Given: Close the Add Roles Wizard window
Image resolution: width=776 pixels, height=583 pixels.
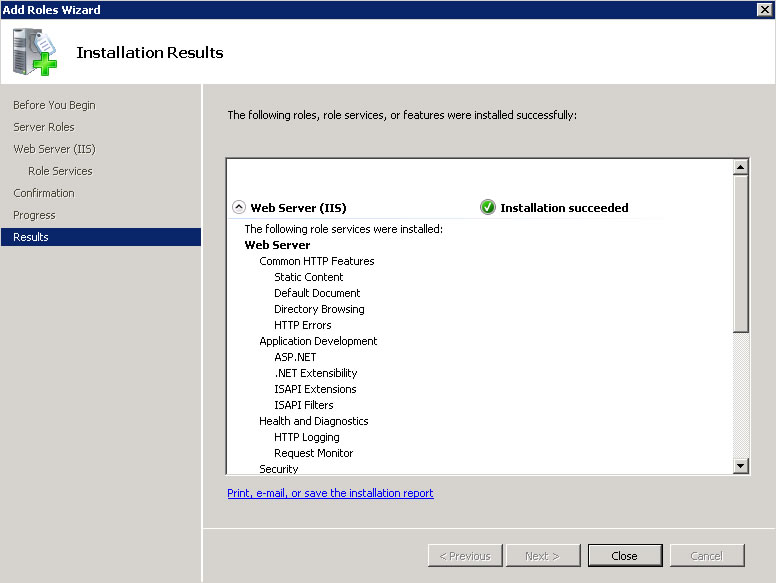Looking at the screenshot, I should [x=764, y=9].
